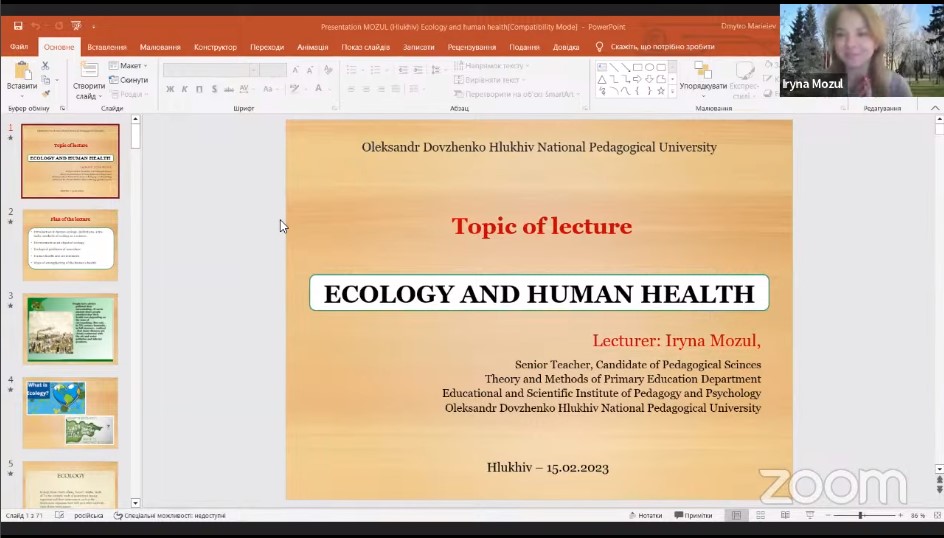This screenshot has width=944, height=538.
Task: Select the star shape in shapes gallery
Action: point(661,91)
